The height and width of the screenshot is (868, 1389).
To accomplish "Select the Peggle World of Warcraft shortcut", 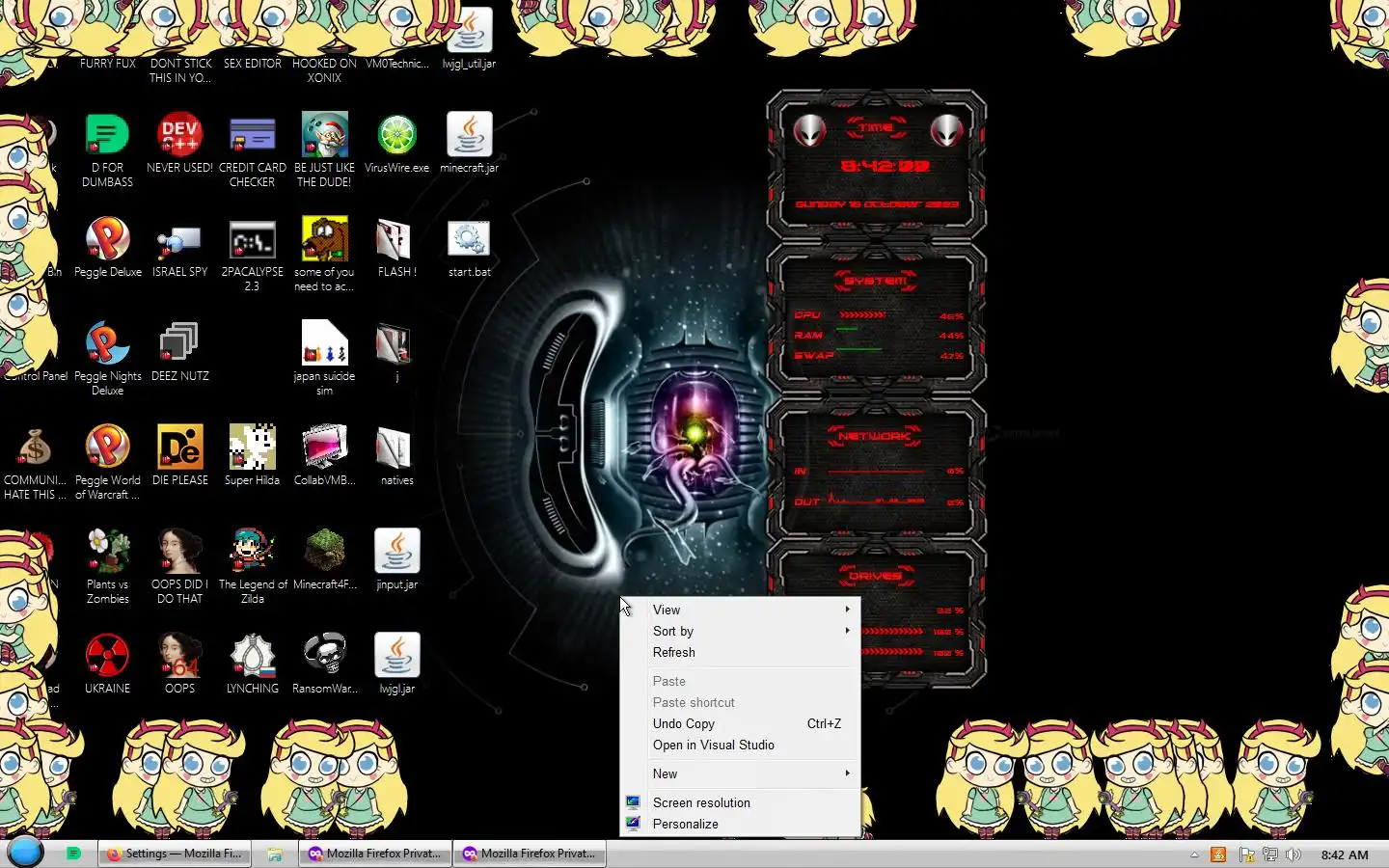I will pyautogui.click(x=108, y=448).
